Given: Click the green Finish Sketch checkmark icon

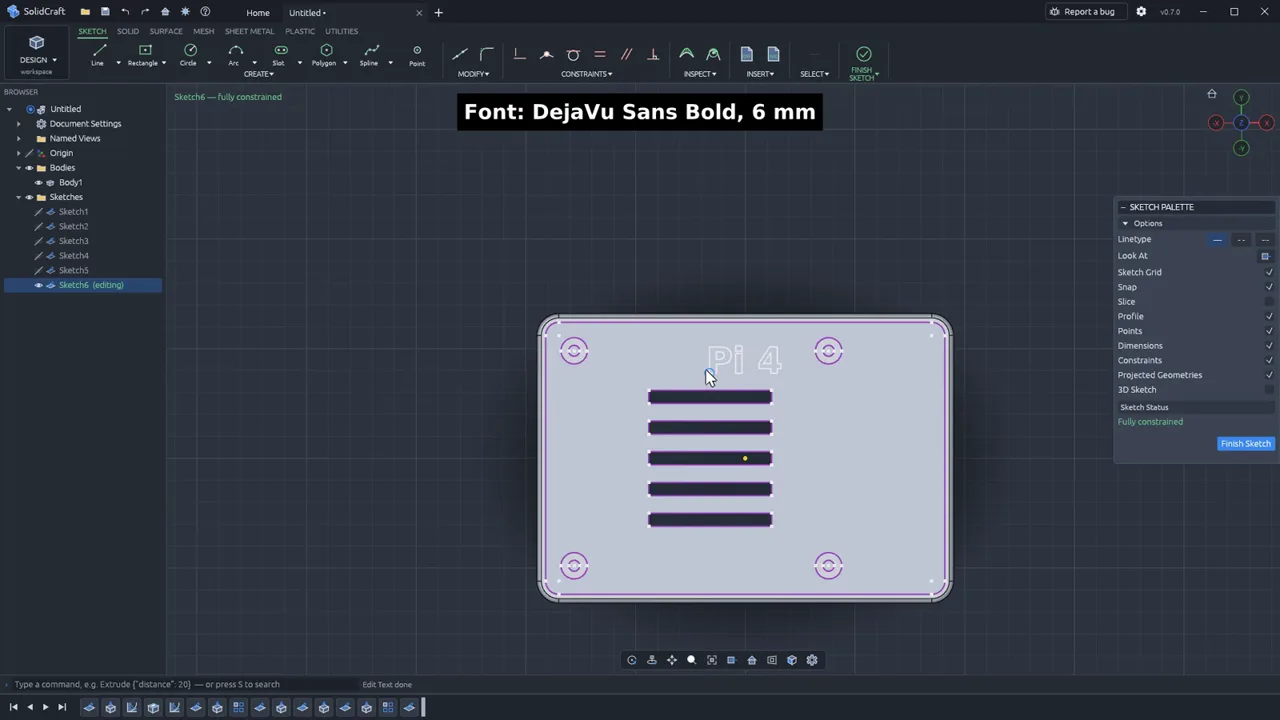Looking at the screenshot, I should [x=863, y=54].
